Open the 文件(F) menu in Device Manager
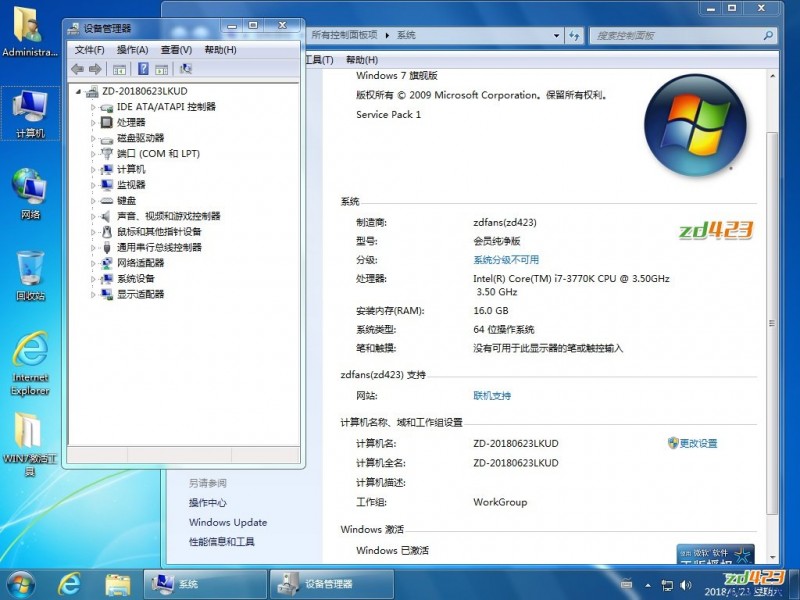 (90, 50)
